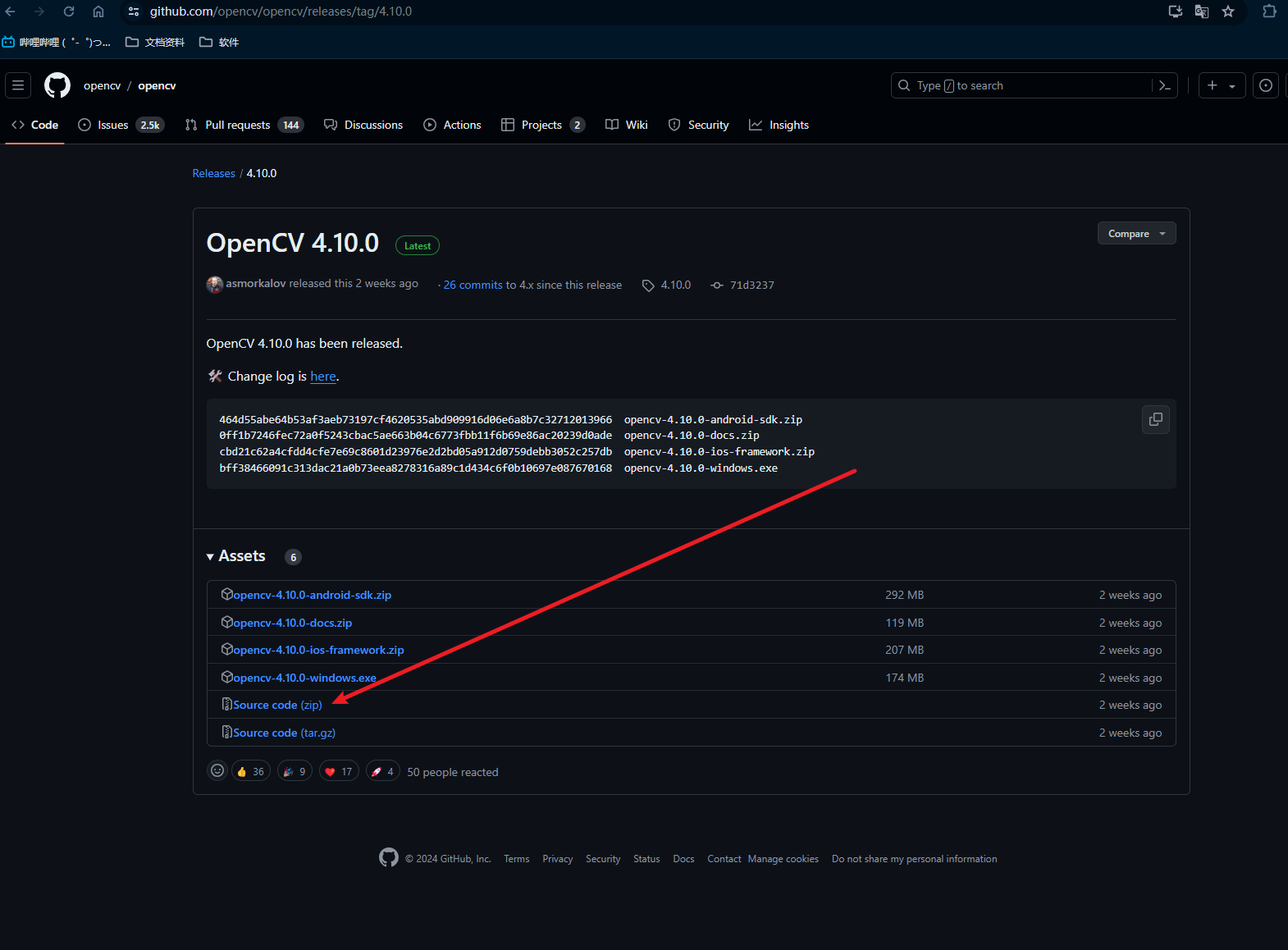Open the 文档资料 bookmarks folder

(155, 42)
